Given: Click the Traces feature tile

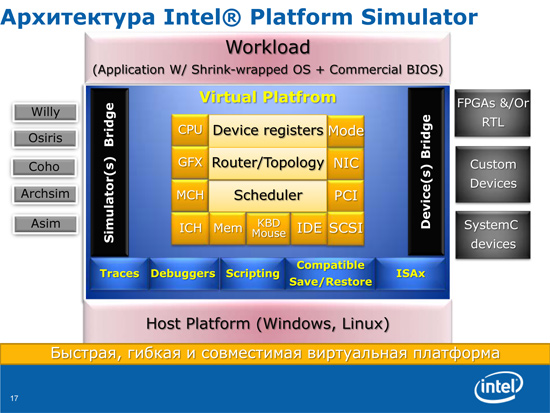Looking at the screenshot, I should pyautogui.click(x=119, y=274).
